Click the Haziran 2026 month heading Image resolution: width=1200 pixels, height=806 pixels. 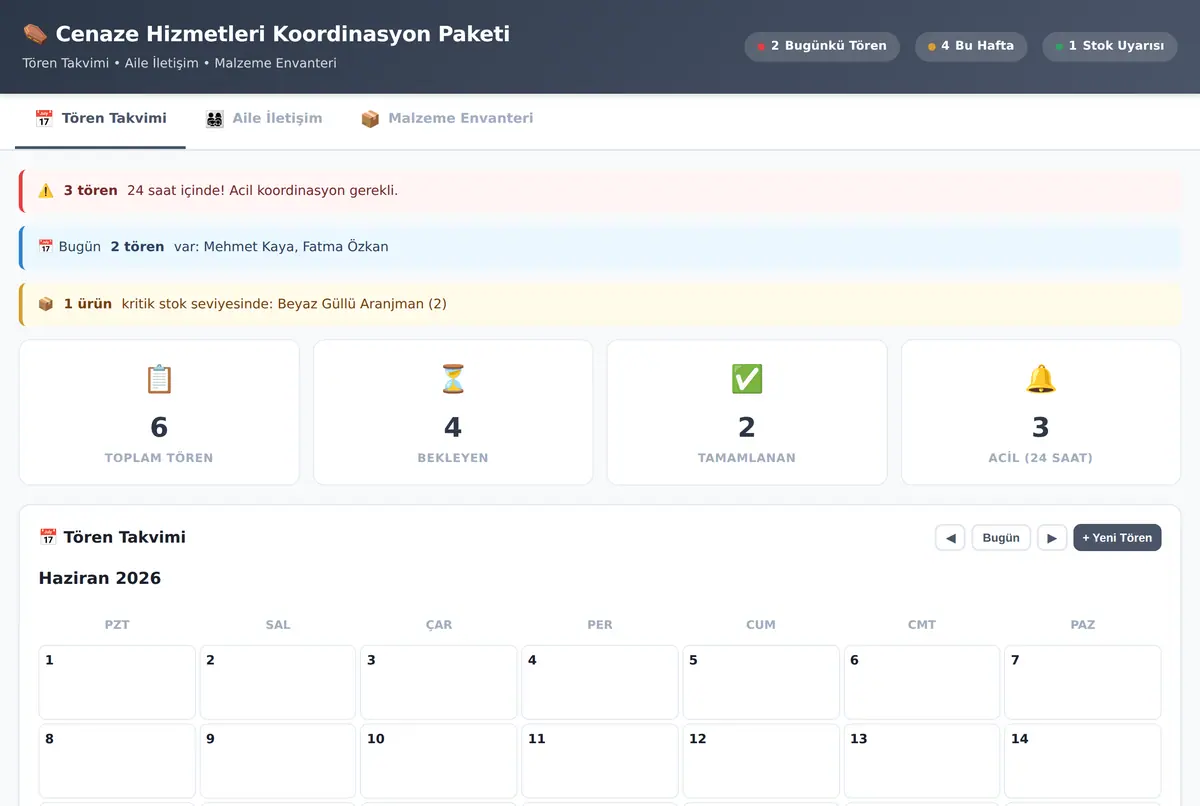(x=100, y=578)
